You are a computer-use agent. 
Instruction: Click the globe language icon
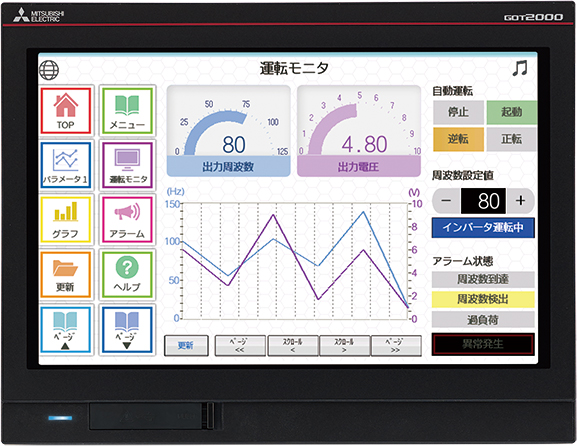pyautogui.click(x=49, y=70)
